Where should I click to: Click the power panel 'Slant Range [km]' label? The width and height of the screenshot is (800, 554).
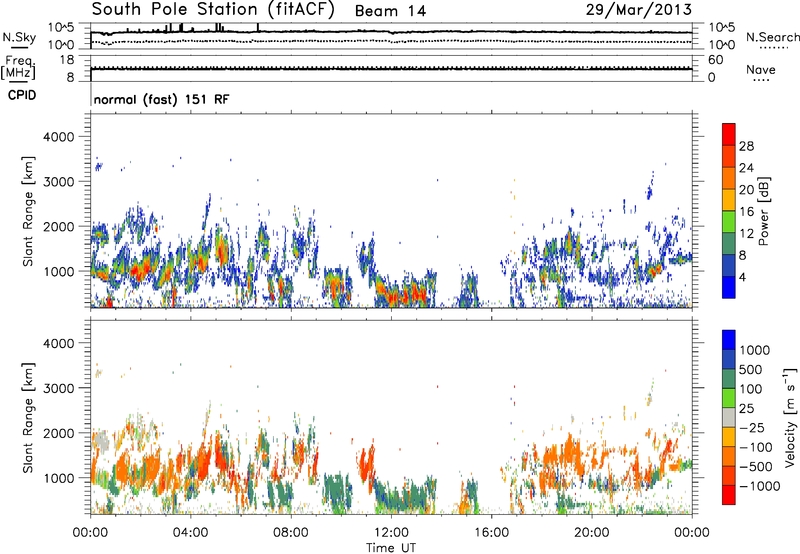click(x=28, y=211)
